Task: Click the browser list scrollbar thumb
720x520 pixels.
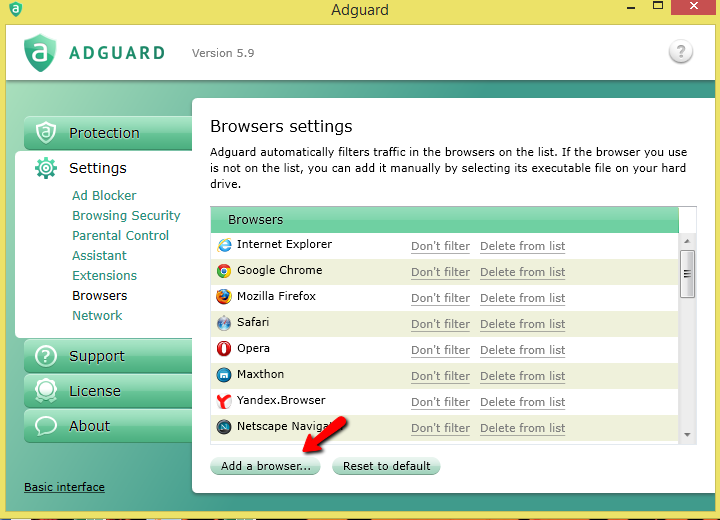Action: coord(687,274)
